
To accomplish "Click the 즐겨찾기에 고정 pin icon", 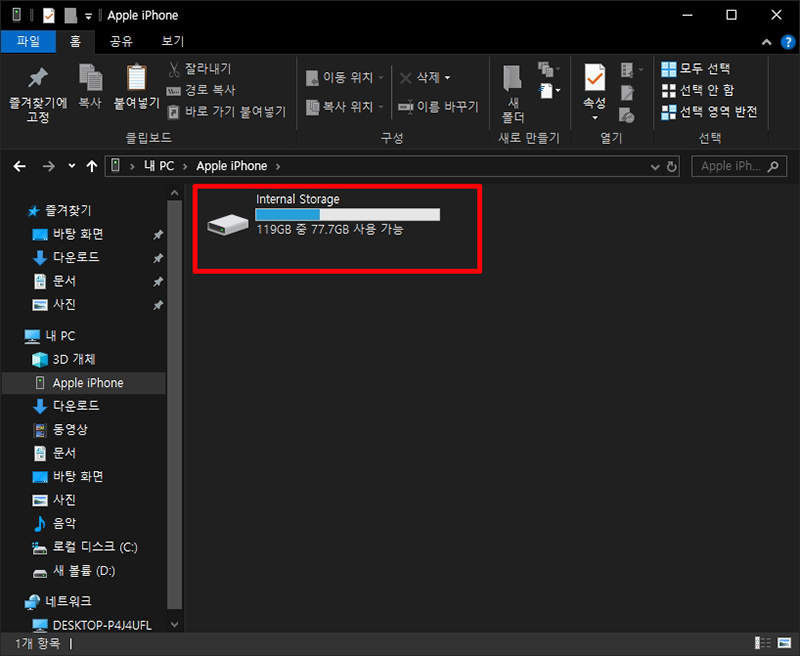I will 38,78.
